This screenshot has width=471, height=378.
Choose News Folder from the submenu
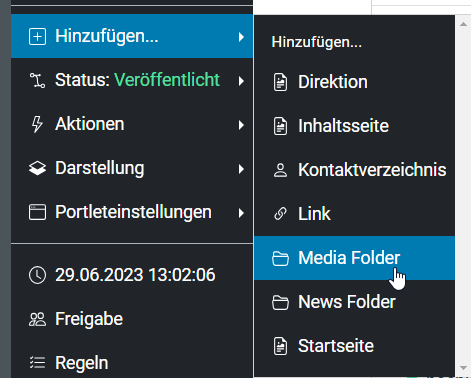pos(354,302)
